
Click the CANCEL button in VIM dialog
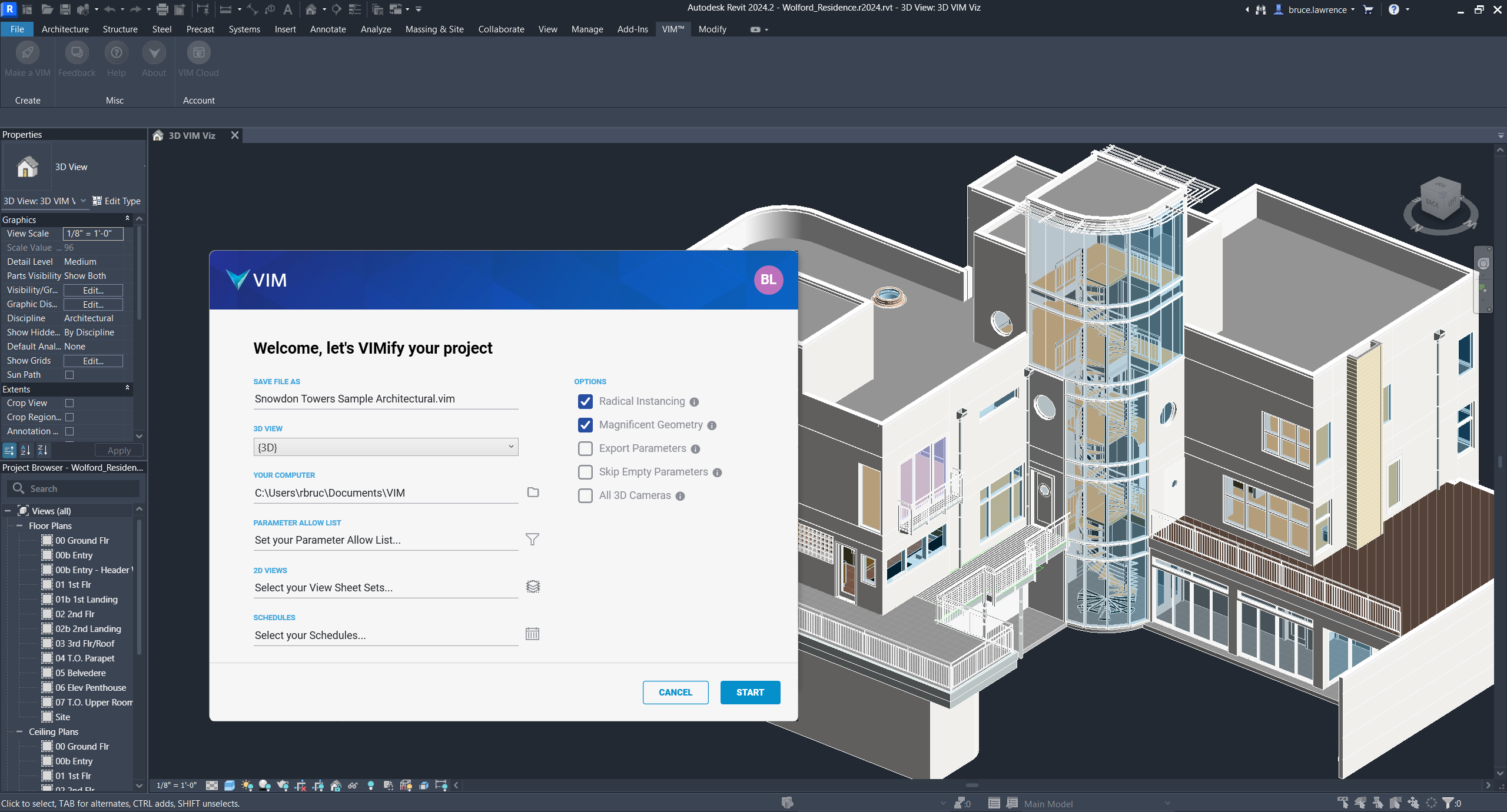(675, 693)
